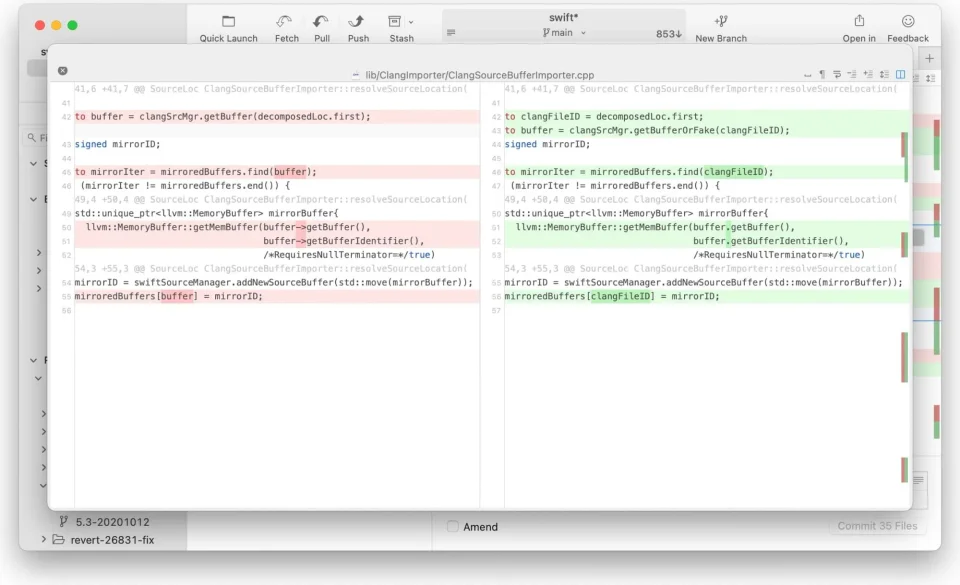Click the added line containing getBufferOrFake(clangFileID)
The image size is (960, 585).
pos(705,130)
